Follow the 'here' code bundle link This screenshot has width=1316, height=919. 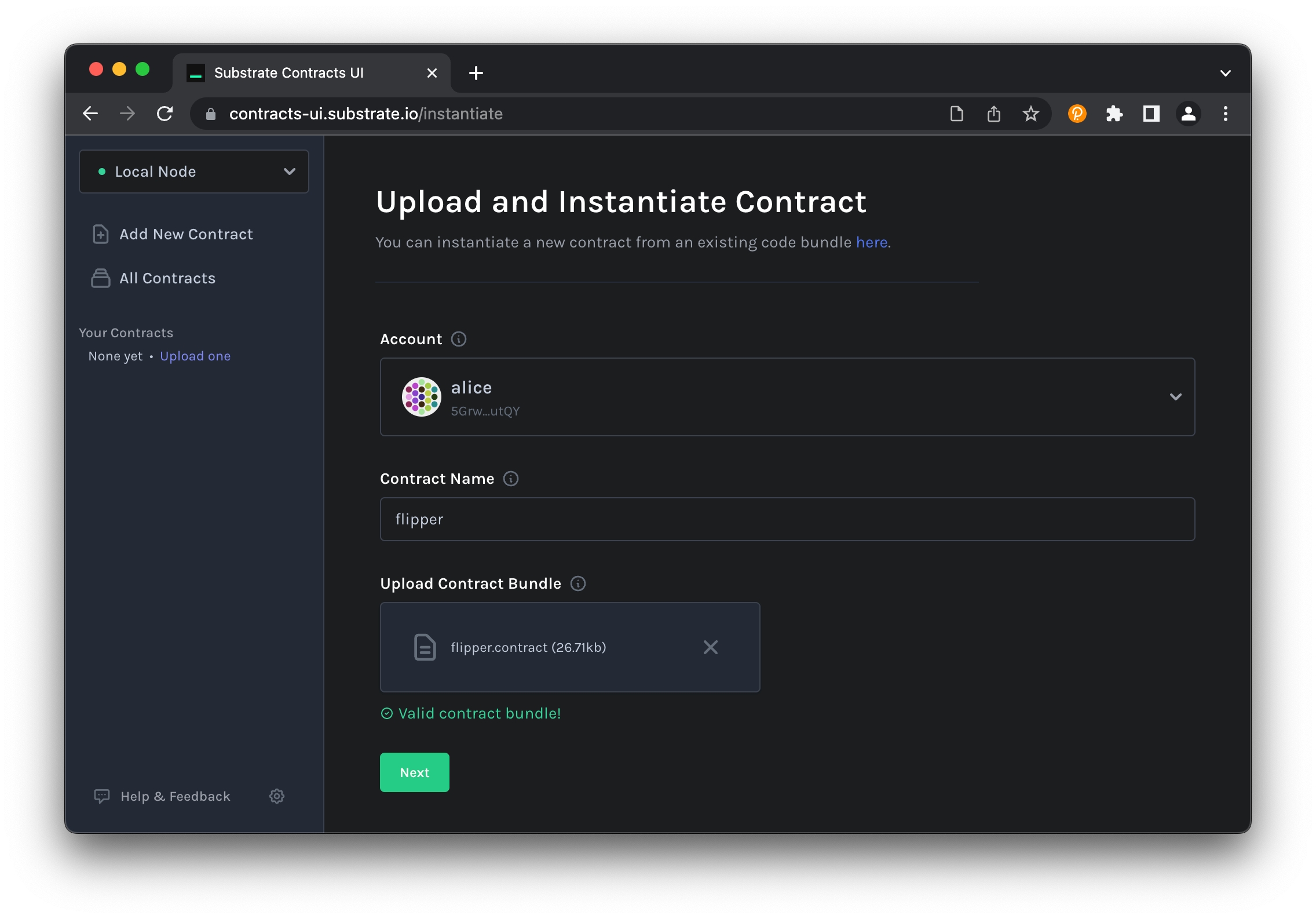tap(871, 242)
